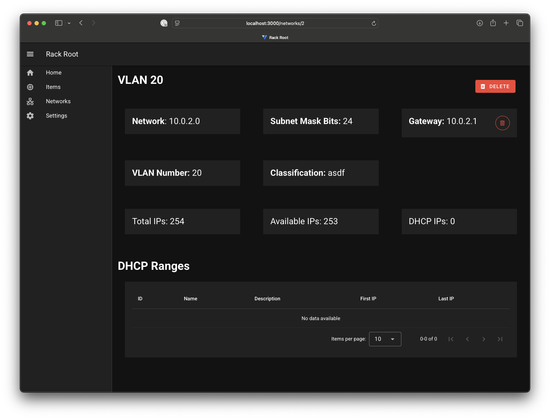Navigate to Home in sidebar
Image resolution: width=550 pixels, height=419 pixels.
click(53, 73)
